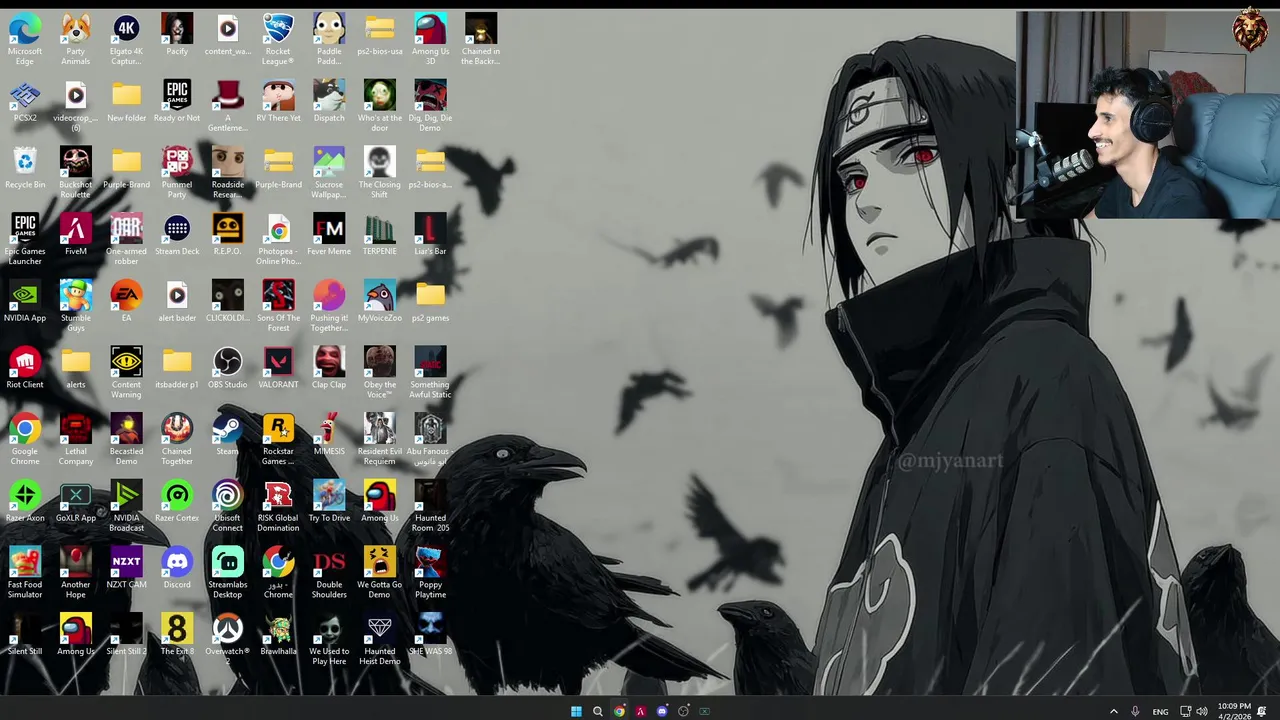Select the Steam desktop icon

coord(227,434)
